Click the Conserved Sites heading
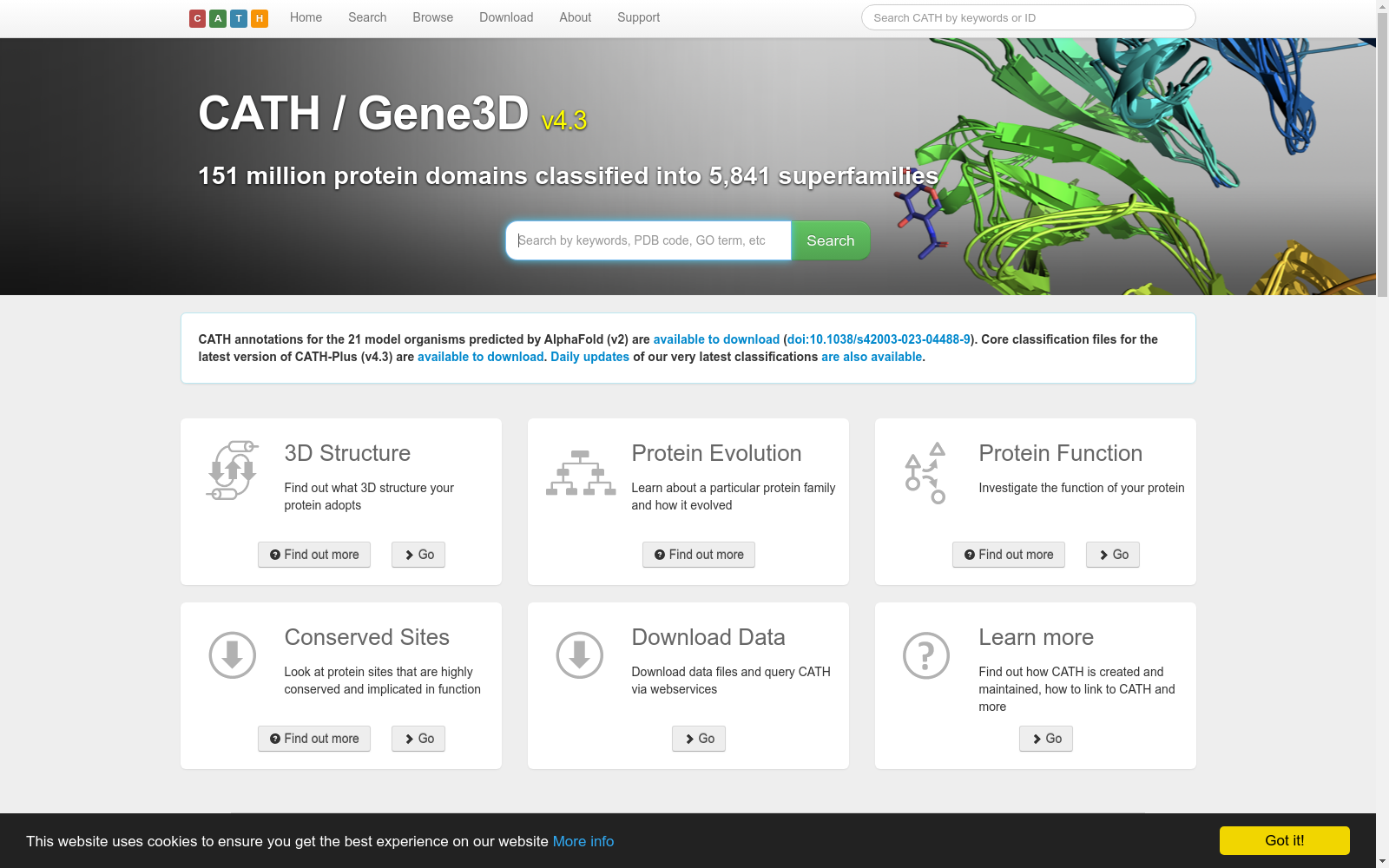 pyautogui.click(x=366, y=637)
